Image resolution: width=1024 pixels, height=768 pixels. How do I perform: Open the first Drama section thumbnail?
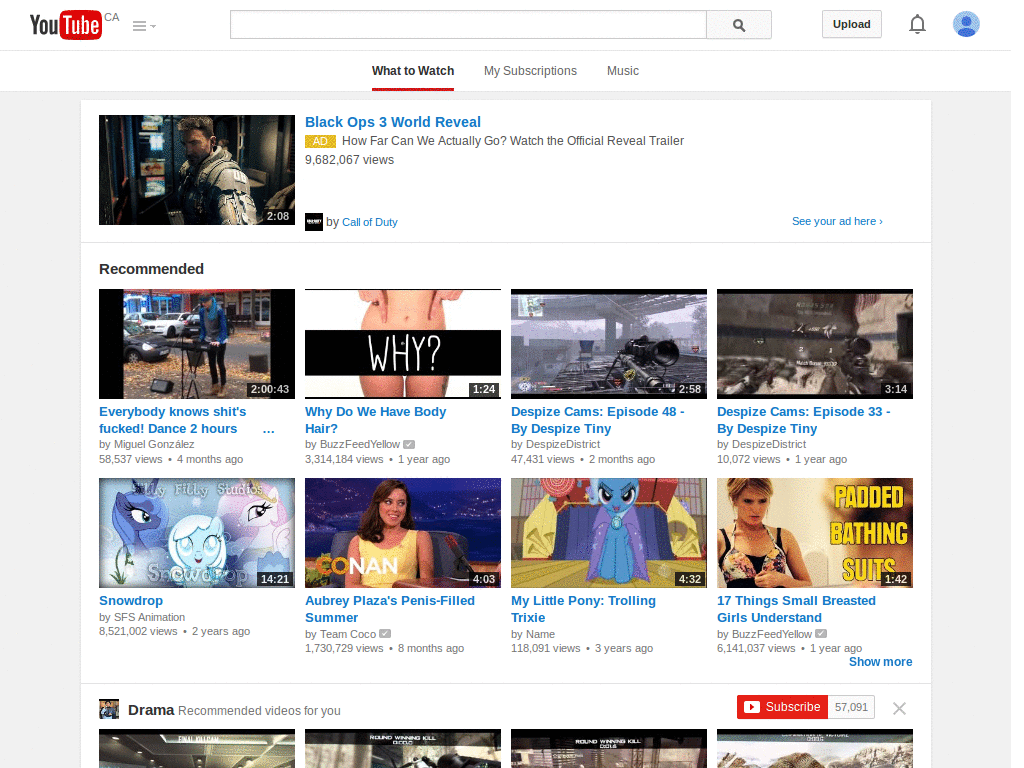tap(197, 749)
